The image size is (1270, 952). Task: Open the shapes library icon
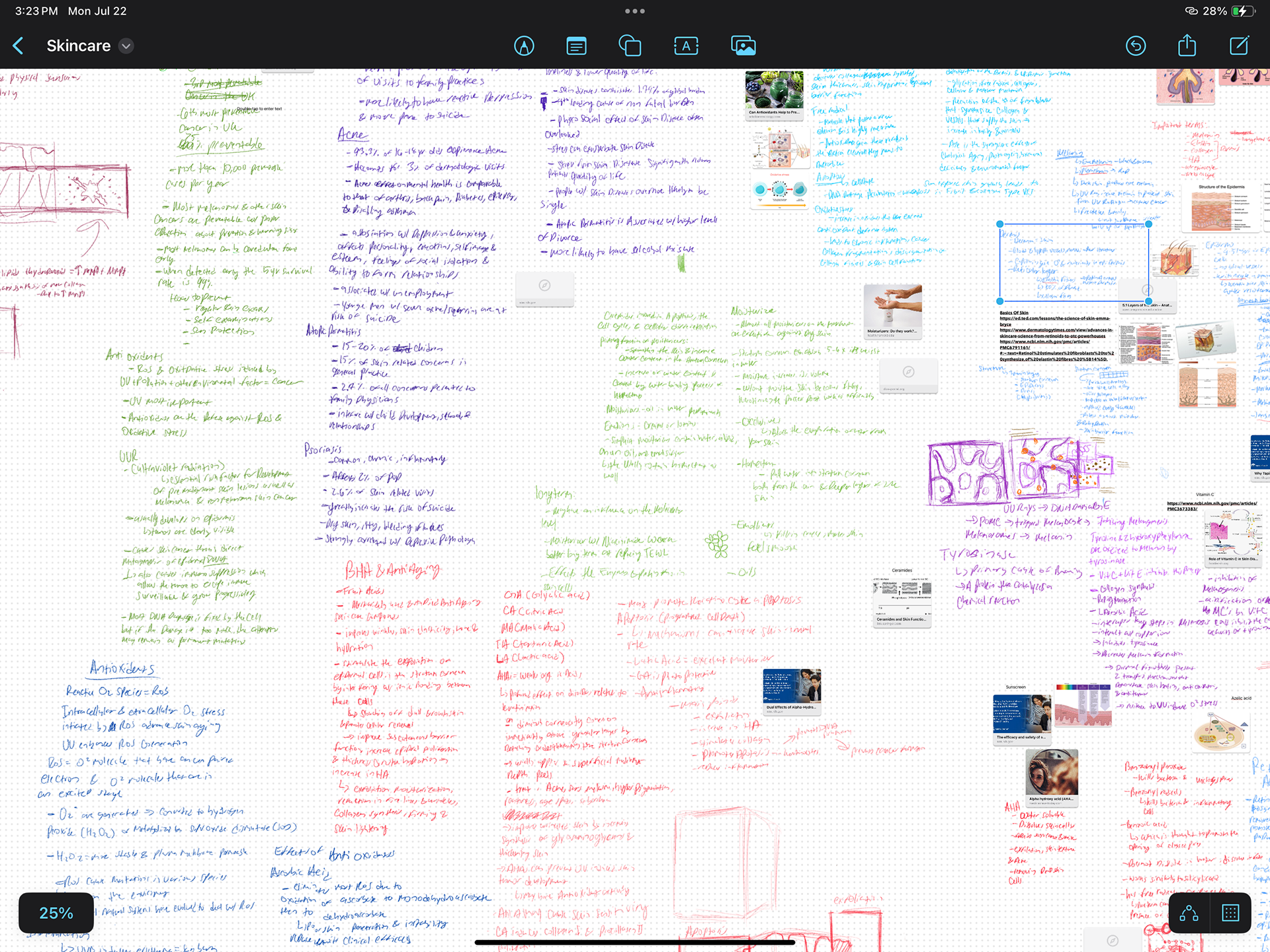[x=630, y=46]
